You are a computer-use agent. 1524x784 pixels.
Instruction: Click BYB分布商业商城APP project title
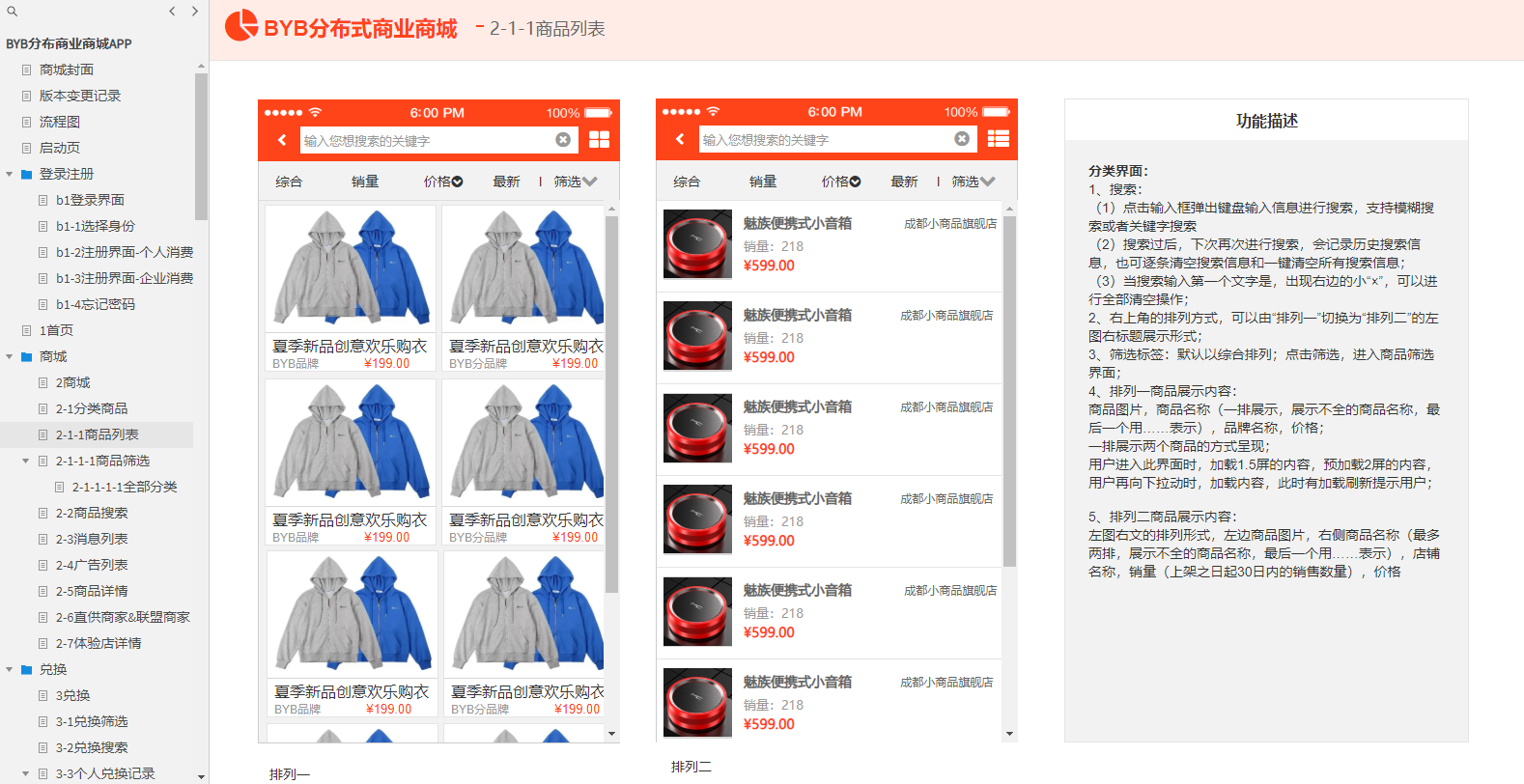[69, 43]
